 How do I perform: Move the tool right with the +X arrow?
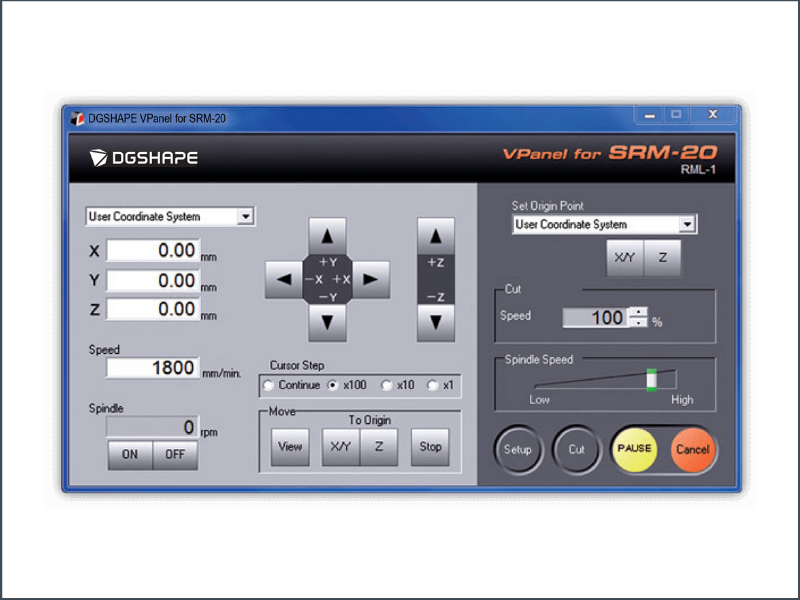click(371, 280)
